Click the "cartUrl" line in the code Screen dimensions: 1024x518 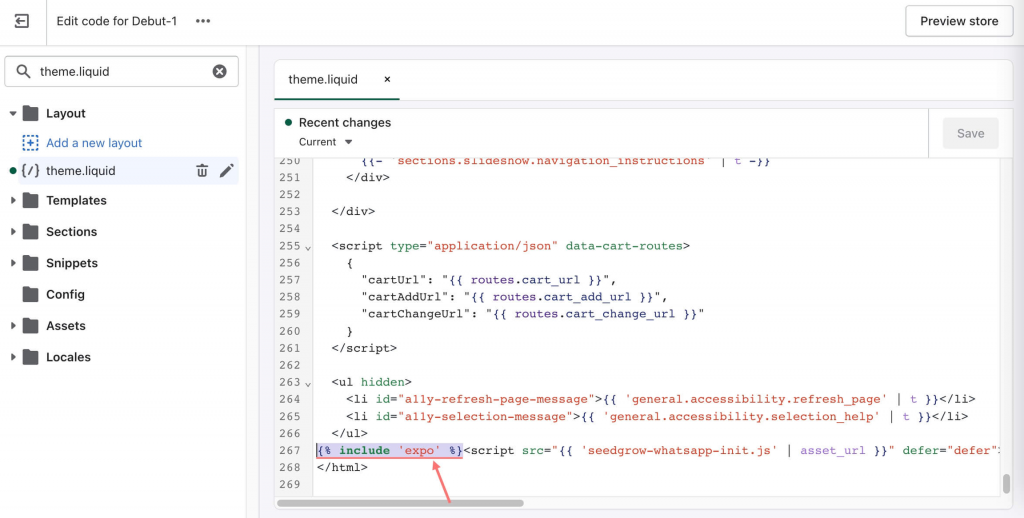tap(489, 280)
